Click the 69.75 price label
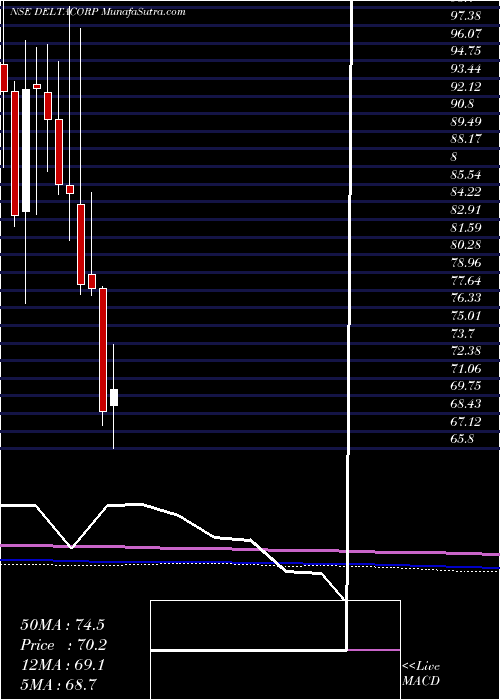The height and width of the screenshot is (700, 500). (466, 386)
